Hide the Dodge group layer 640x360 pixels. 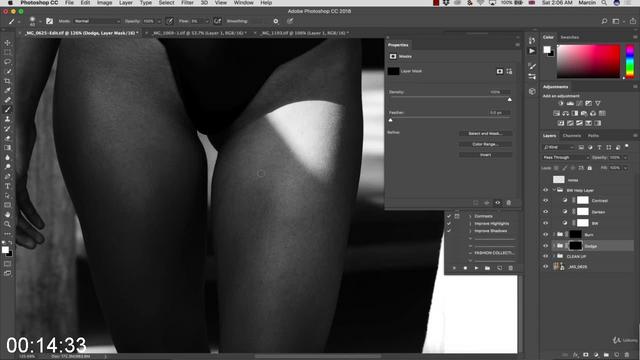(x=546, y=246)
